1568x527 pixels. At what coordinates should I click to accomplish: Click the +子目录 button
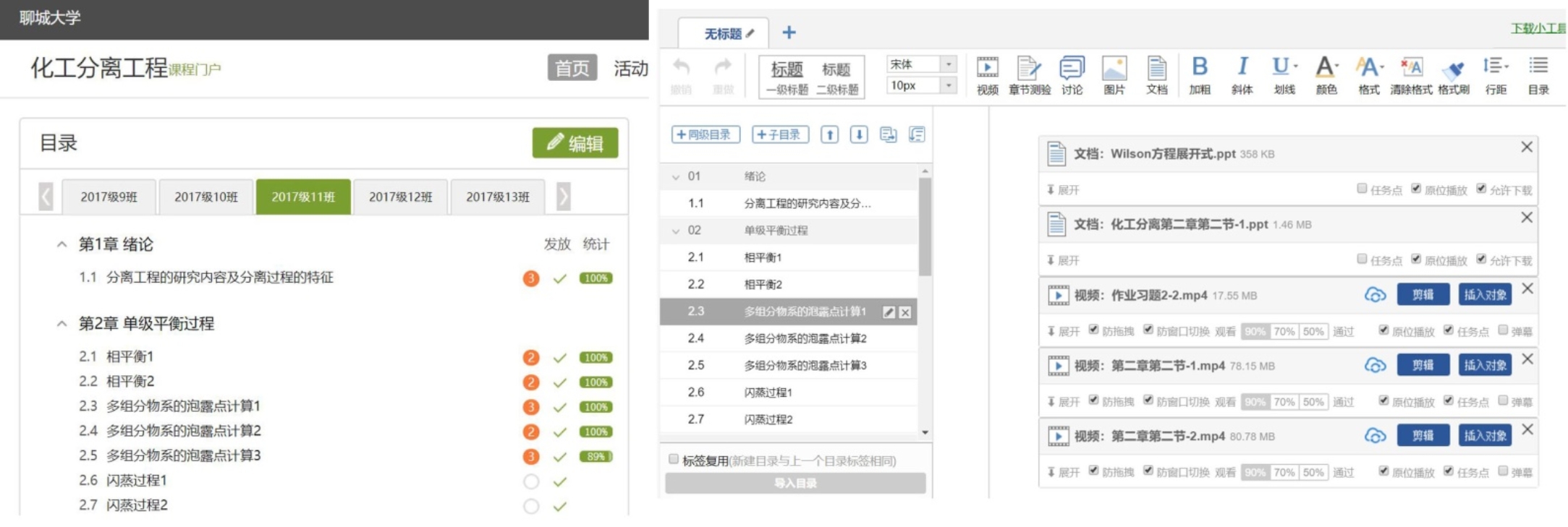tap(780, 134)
